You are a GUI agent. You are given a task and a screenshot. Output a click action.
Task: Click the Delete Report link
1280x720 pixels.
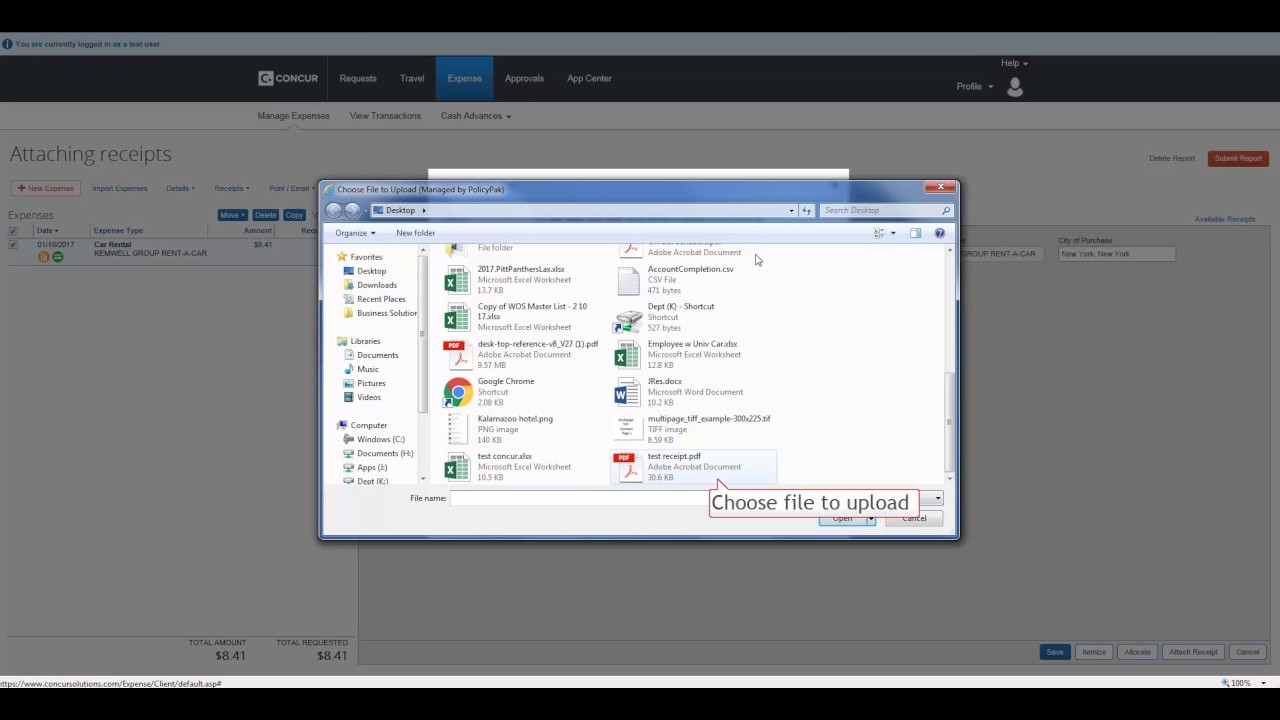(x=1172, y=158)
